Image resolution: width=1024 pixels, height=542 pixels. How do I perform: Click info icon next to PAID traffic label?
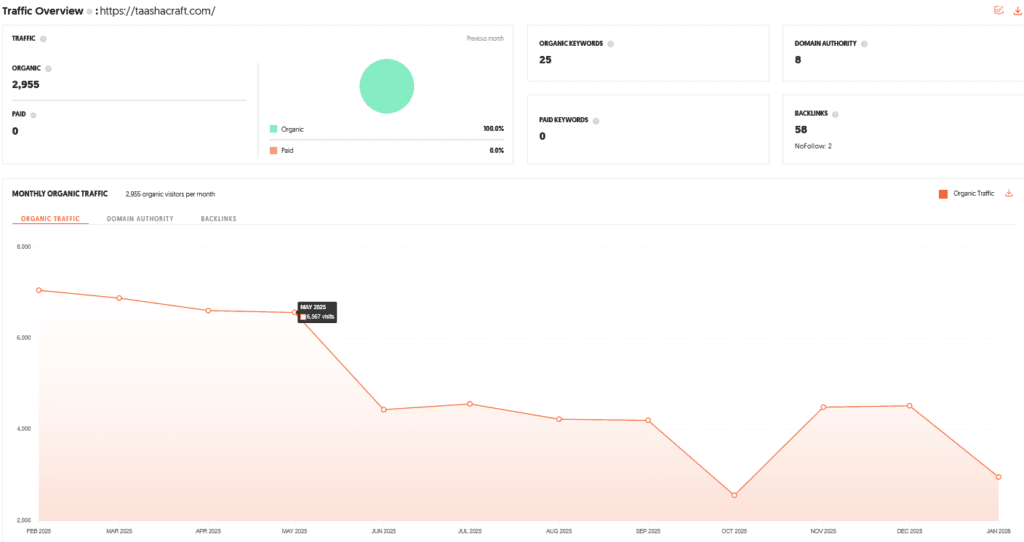coord(34,115)
